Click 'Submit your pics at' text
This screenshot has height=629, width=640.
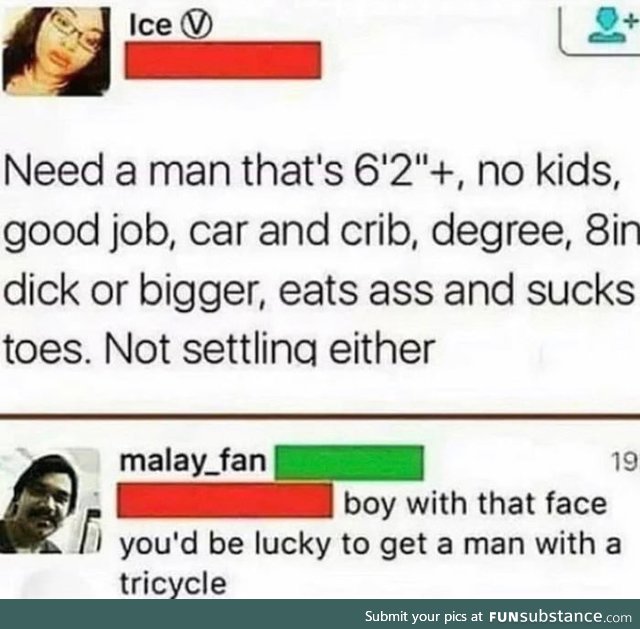tap(424, 616)
